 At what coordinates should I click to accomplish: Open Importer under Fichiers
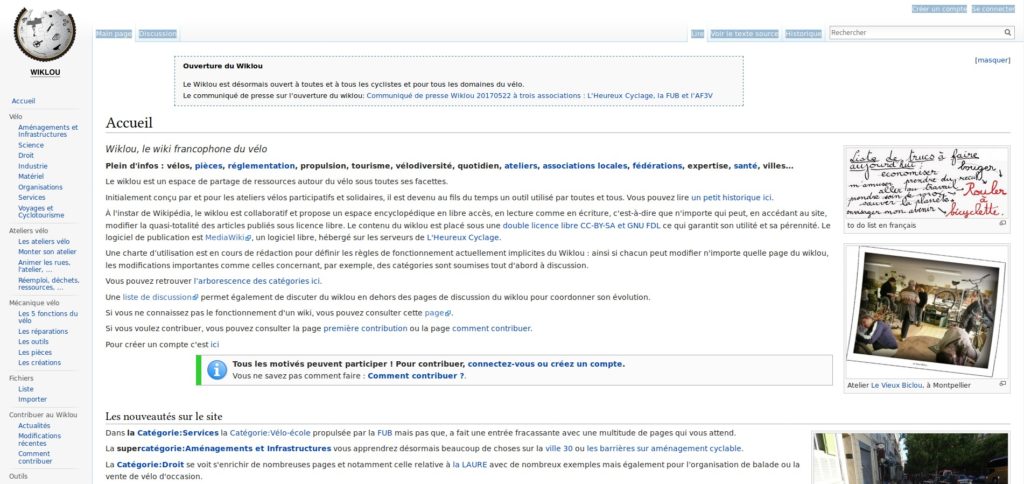pos(33,399)
